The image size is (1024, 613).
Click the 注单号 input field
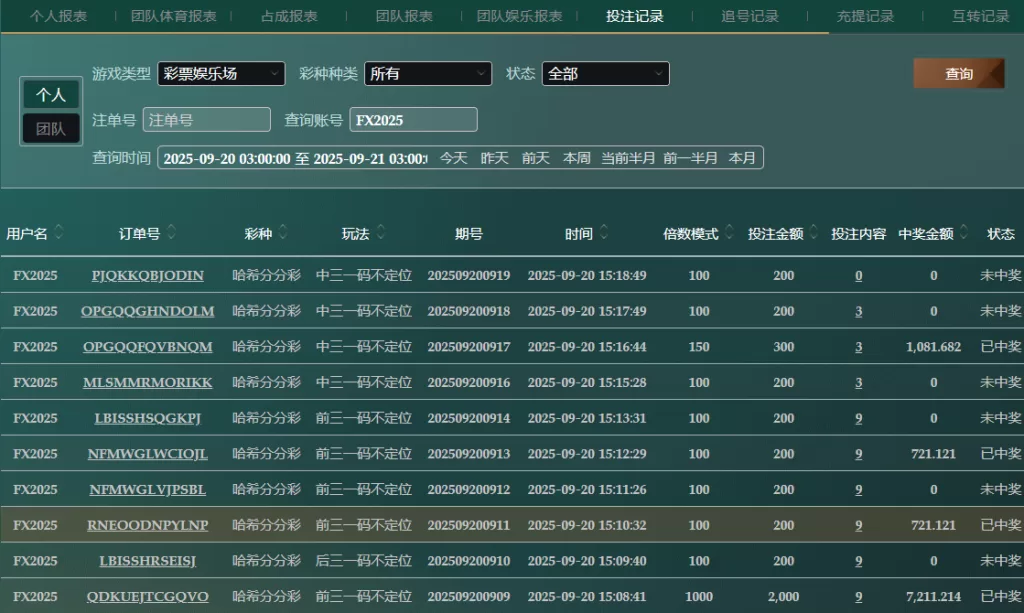coord(207,120)
